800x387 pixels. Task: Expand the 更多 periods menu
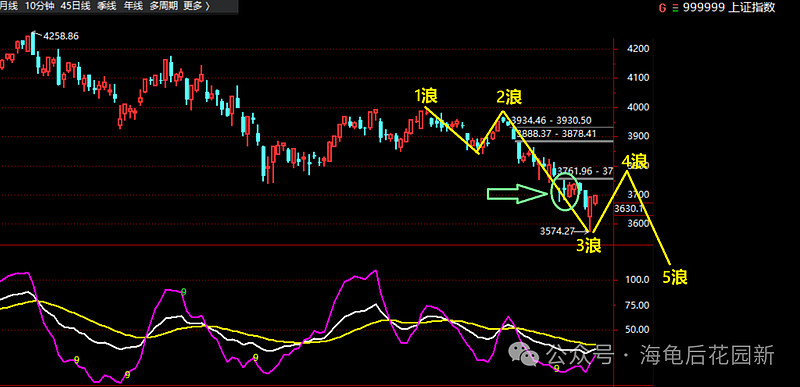[x=196, y=7]
